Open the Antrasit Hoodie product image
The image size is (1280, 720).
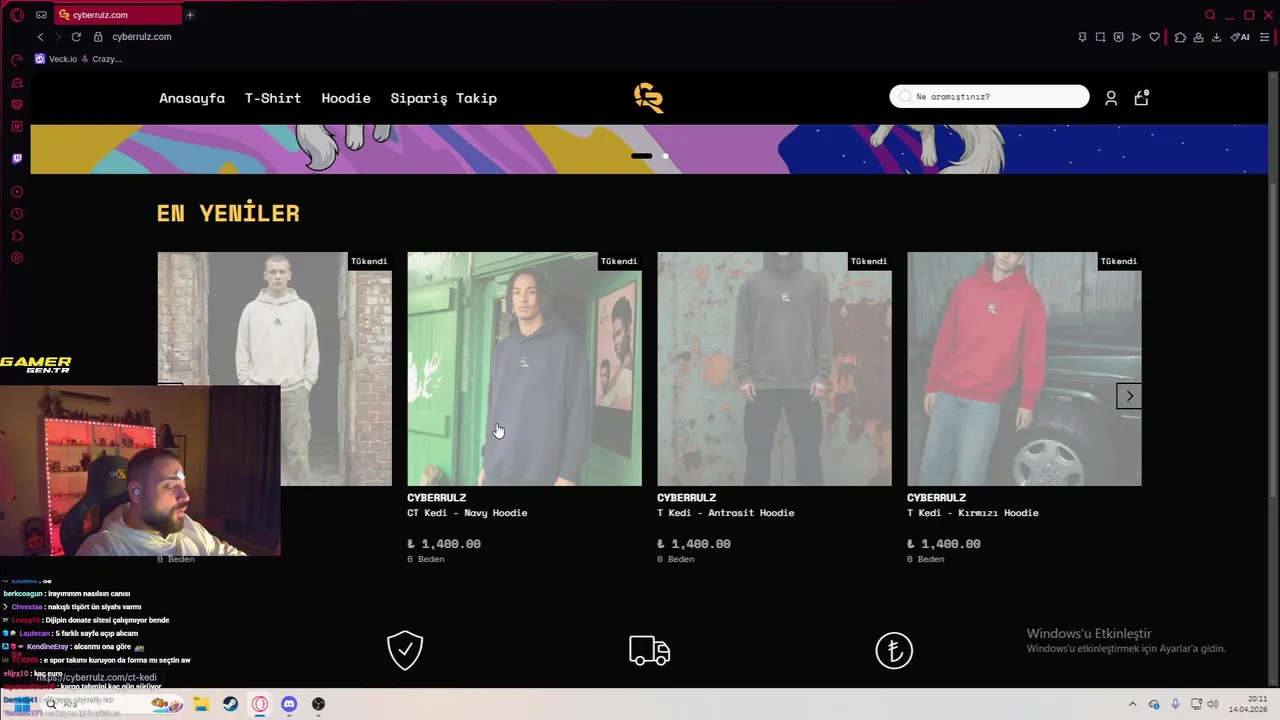point(774,369)
